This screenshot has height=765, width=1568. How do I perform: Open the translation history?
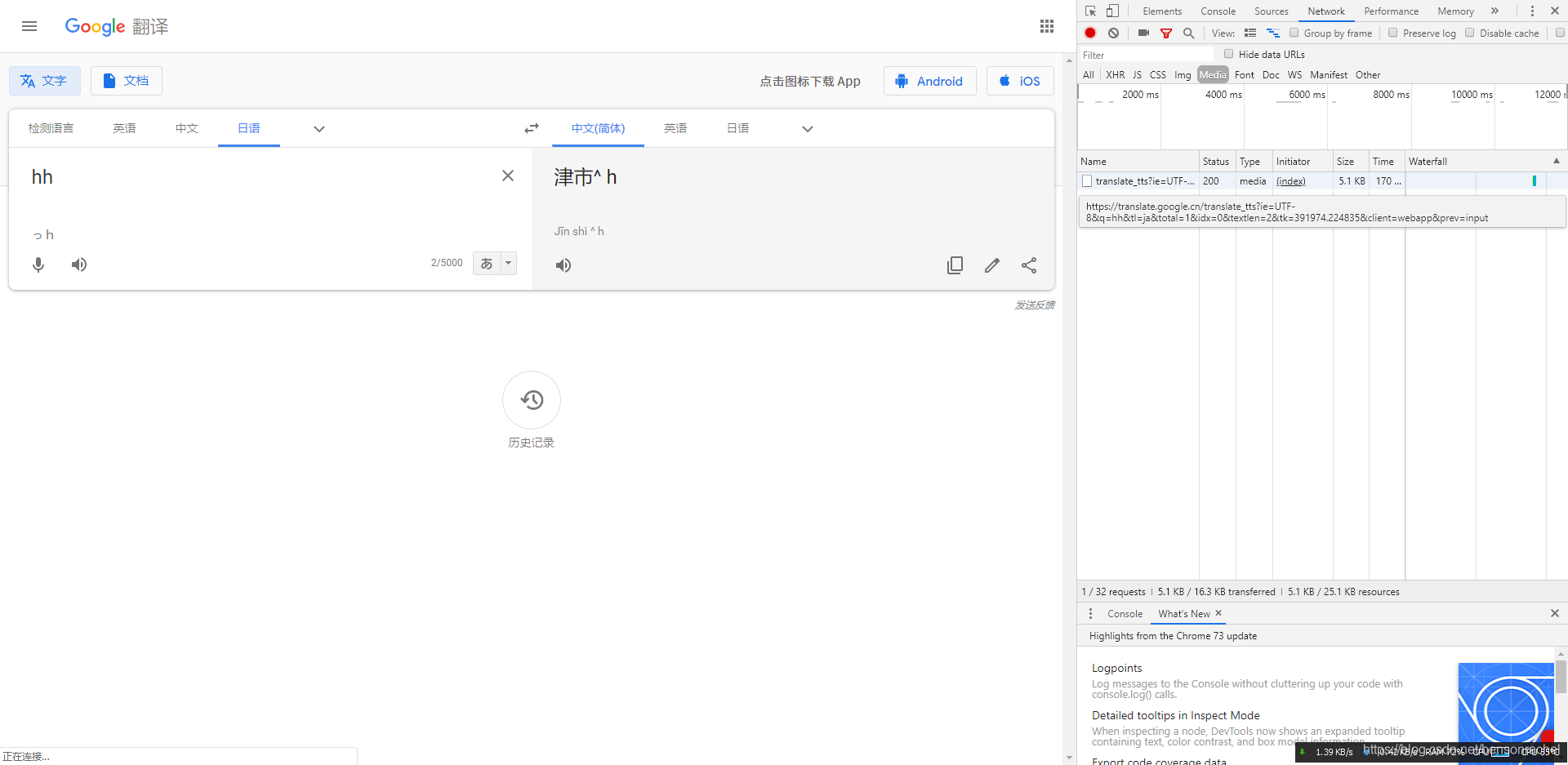pyautogui.click(x=532, y=400)
